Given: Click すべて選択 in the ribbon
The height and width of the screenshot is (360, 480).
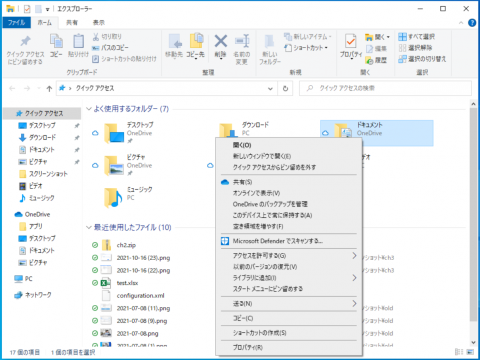Looking at the screenshot, I should tap(417, 36).
